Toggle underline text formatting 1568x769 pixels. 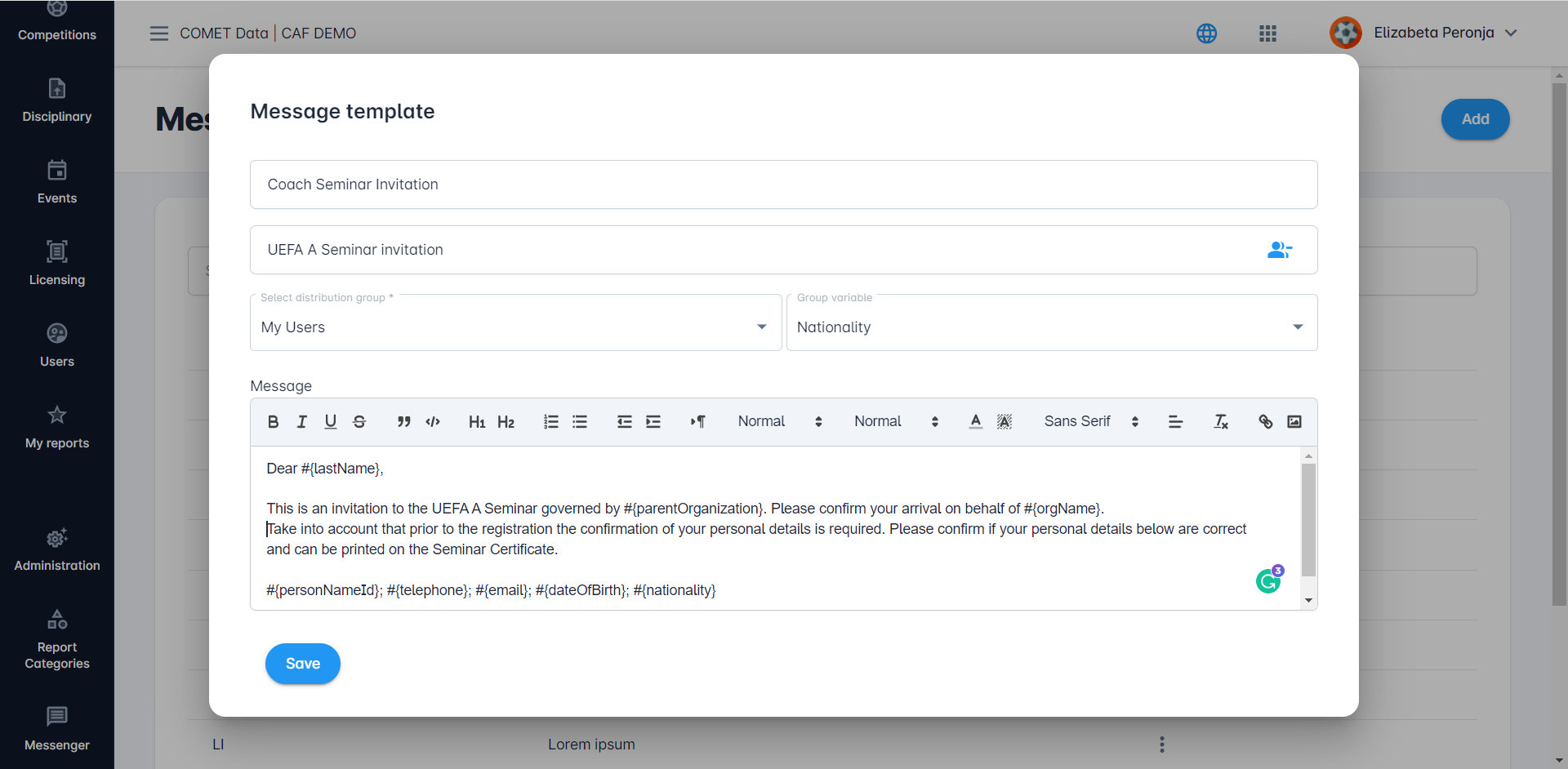click(330, 422)
